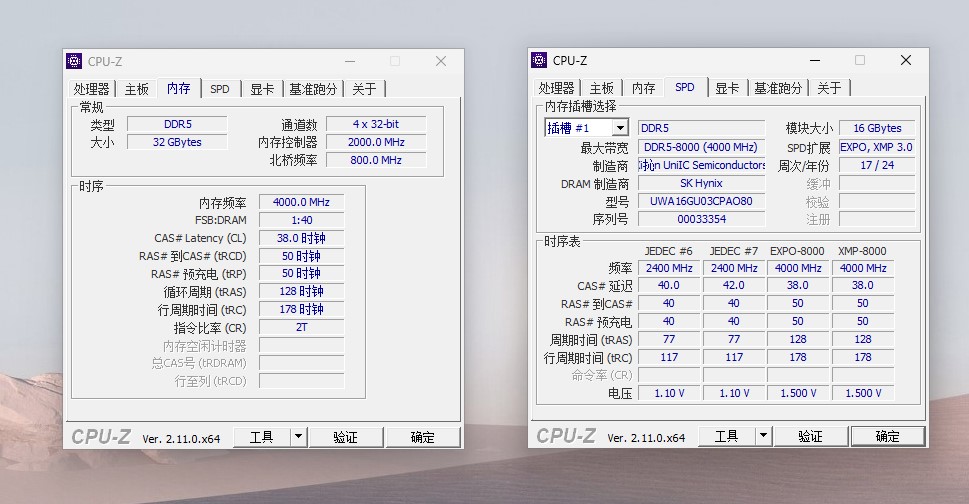Open 显卡 tab in left CPU-Z window
Viewport: 969px width, 504px height.
pos(262,89)
